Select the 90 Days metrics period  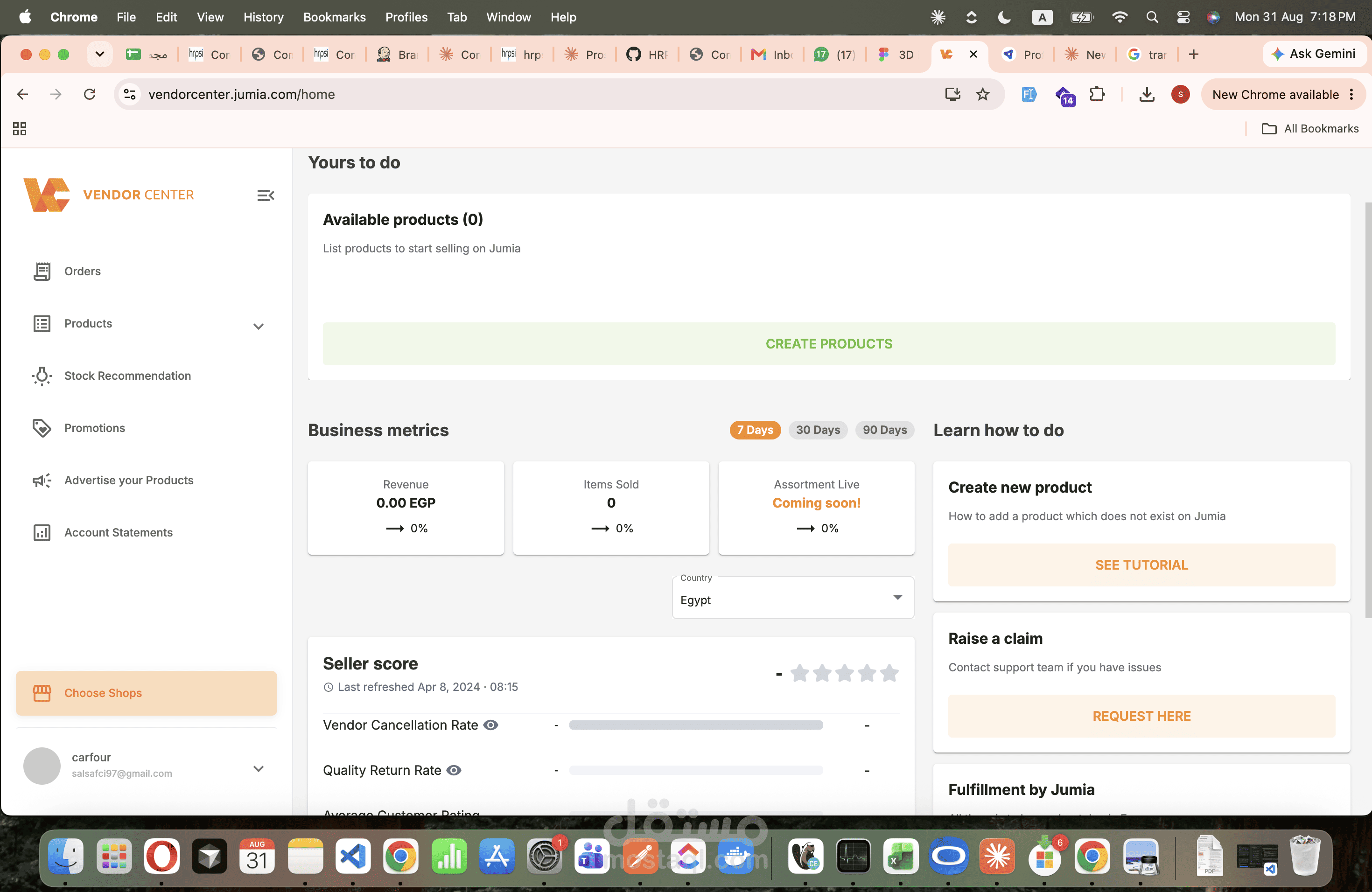click(x=885, y=430)
